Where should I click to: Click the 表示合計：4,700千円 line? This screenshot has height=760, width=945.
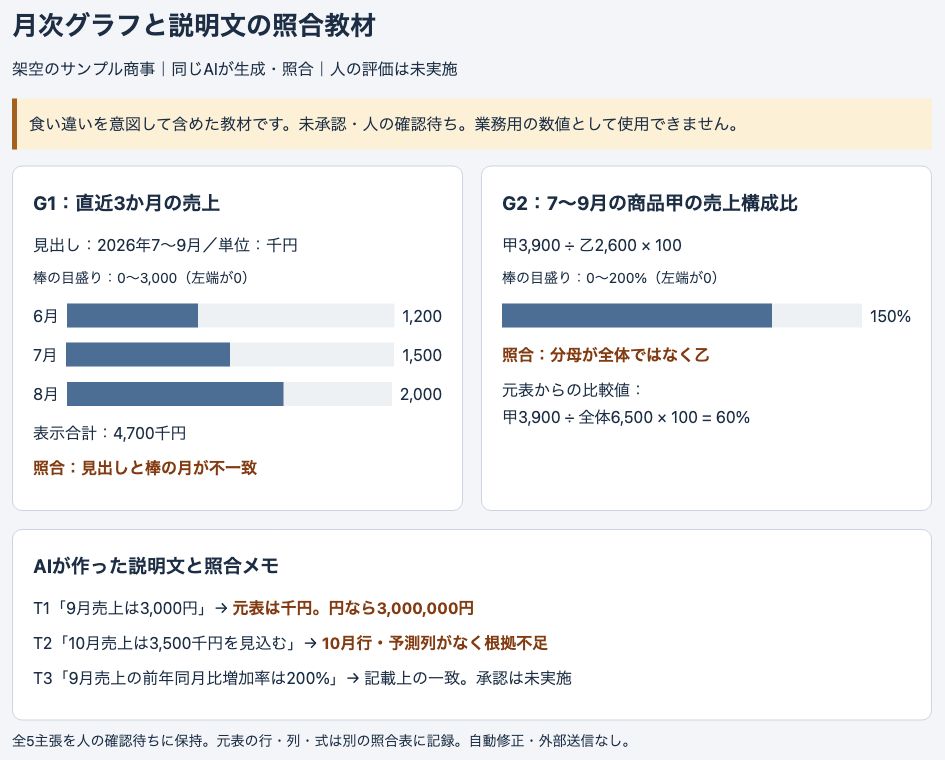coord(110,433)
